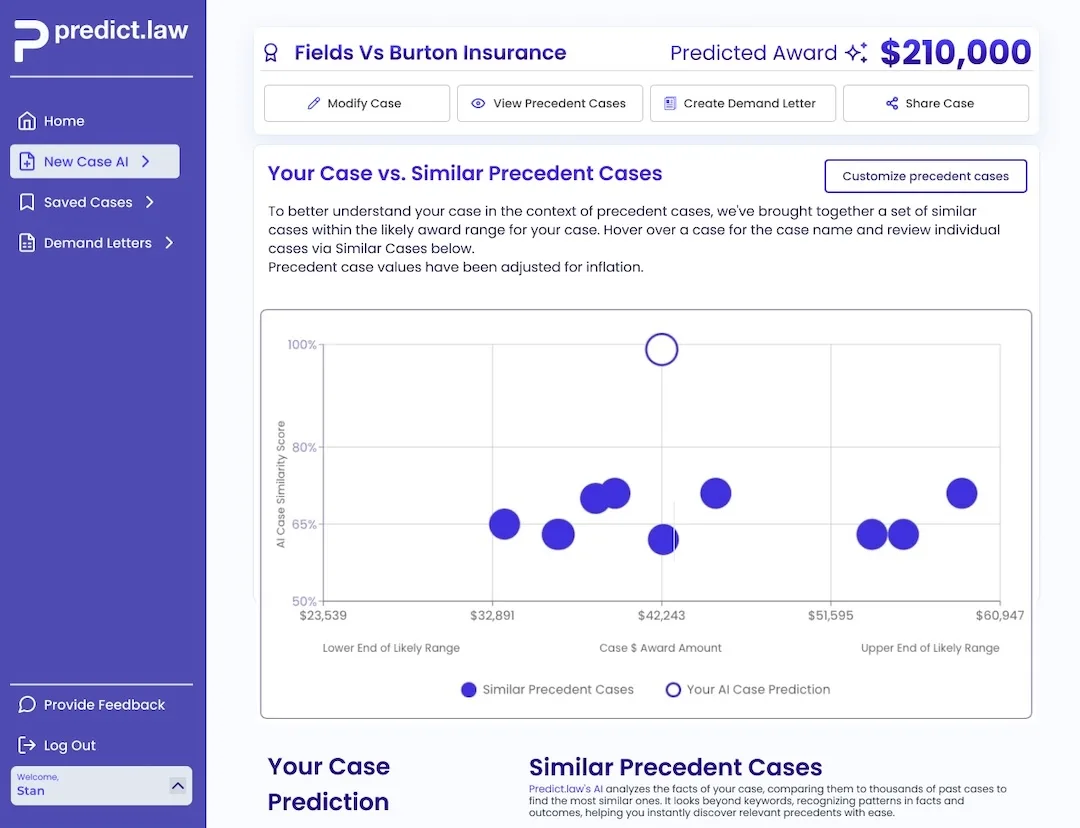1080x828 pixels.
Task: Click the Home house icon
Action: (x=27, y=121)
